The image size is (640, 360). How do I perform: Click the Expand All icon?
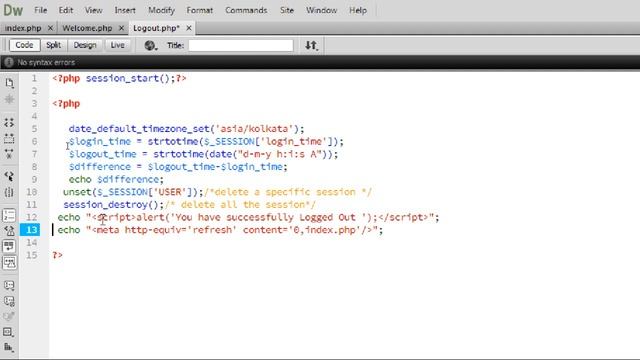point(9,154)
